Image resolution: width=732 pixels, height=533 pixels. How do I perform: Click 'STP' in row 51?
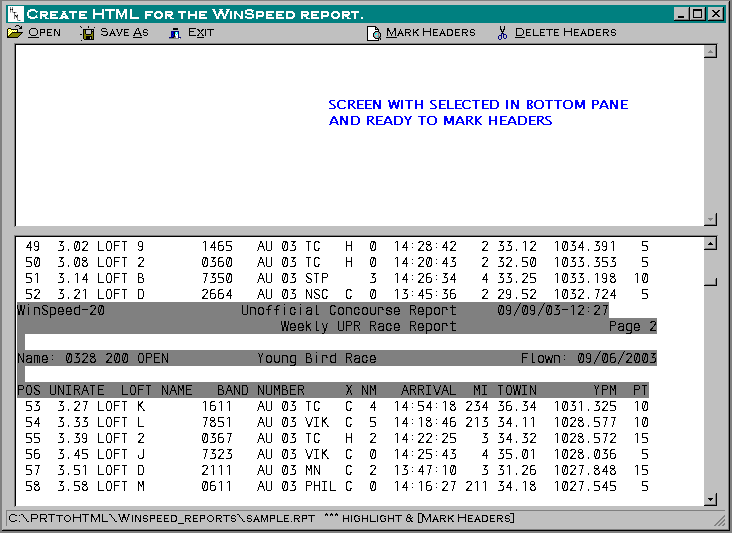coord(317,278)
